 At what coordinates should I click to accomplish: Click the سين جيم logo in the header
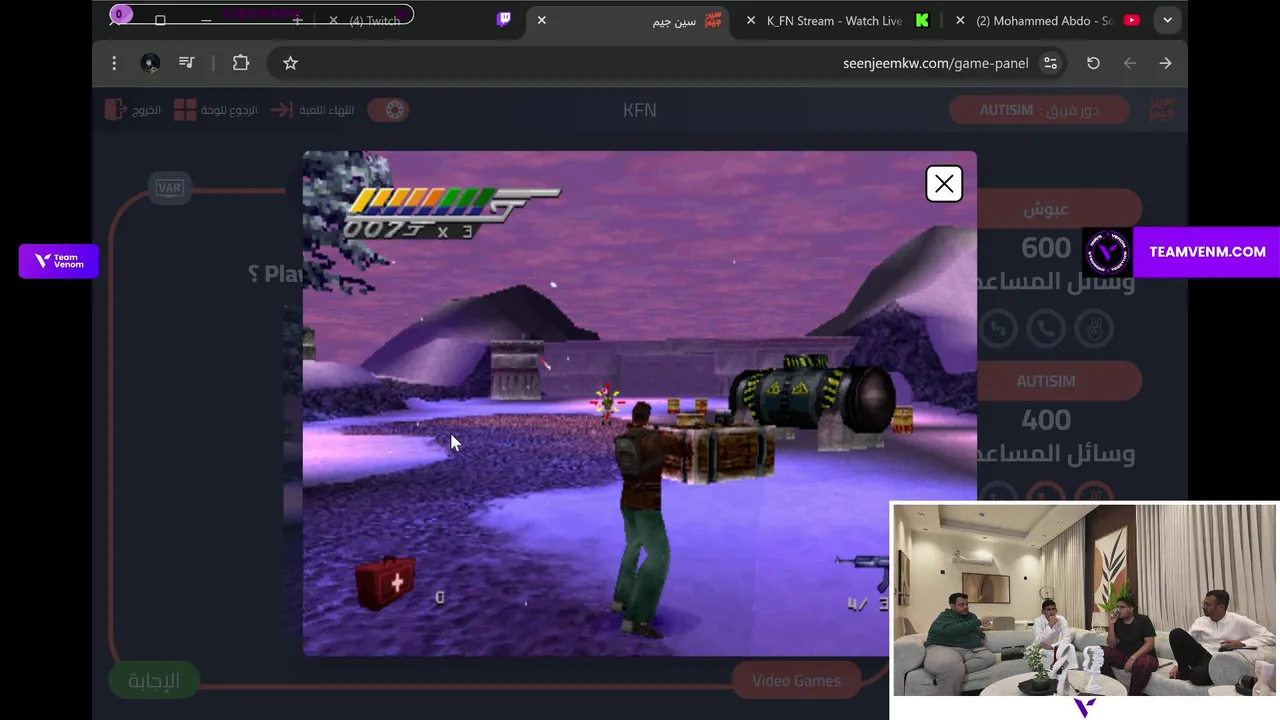(x=1163, y=110)
